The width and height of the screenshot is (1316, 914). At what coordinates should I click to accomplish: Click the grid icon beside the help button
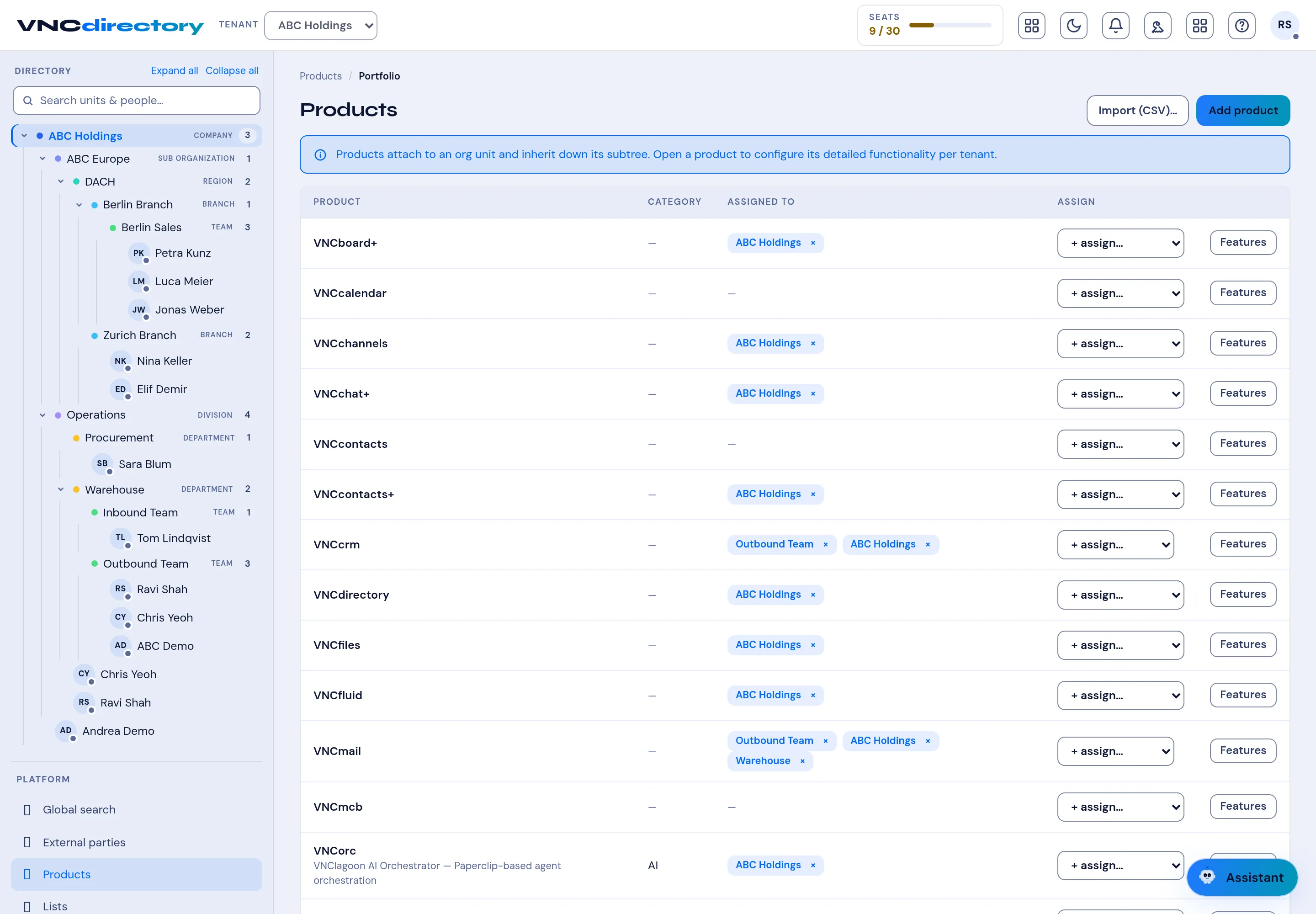(1200, 26)
